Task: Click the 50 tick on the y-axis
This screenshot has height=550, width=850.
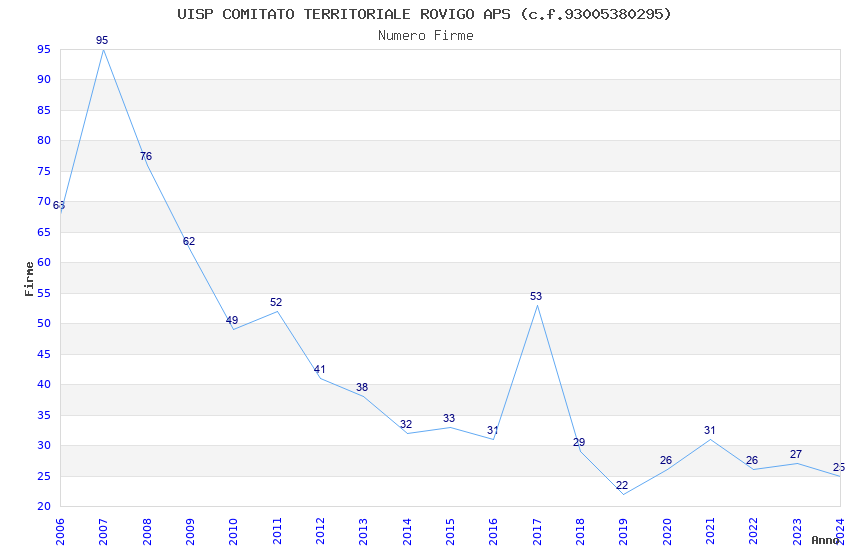Action: point(44,323)
